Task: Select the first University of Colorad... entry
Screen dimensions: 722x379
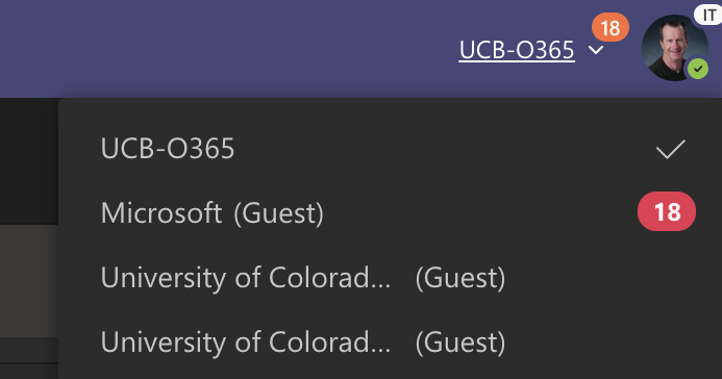Action: [x=390, y=277]
